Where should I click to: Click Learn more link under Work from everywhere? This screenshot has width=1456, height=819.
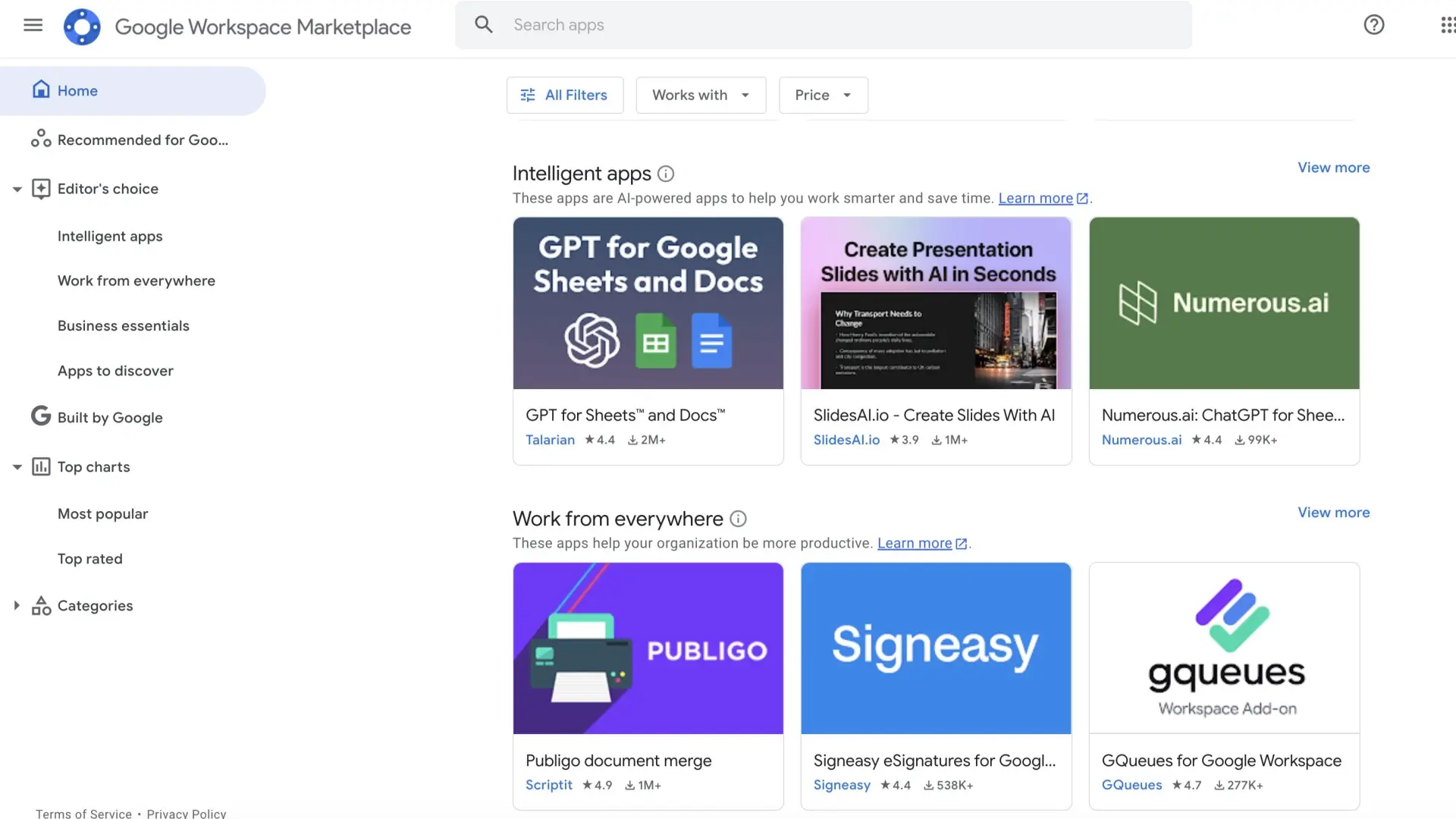point(914,543)
